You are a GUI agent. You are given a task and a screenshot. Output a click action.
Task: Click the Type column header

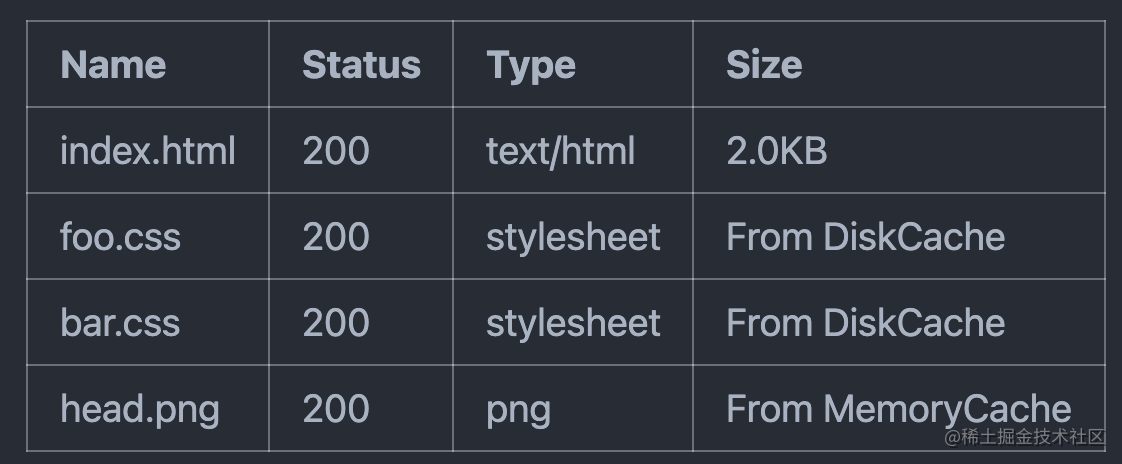[x=531, y=65]
